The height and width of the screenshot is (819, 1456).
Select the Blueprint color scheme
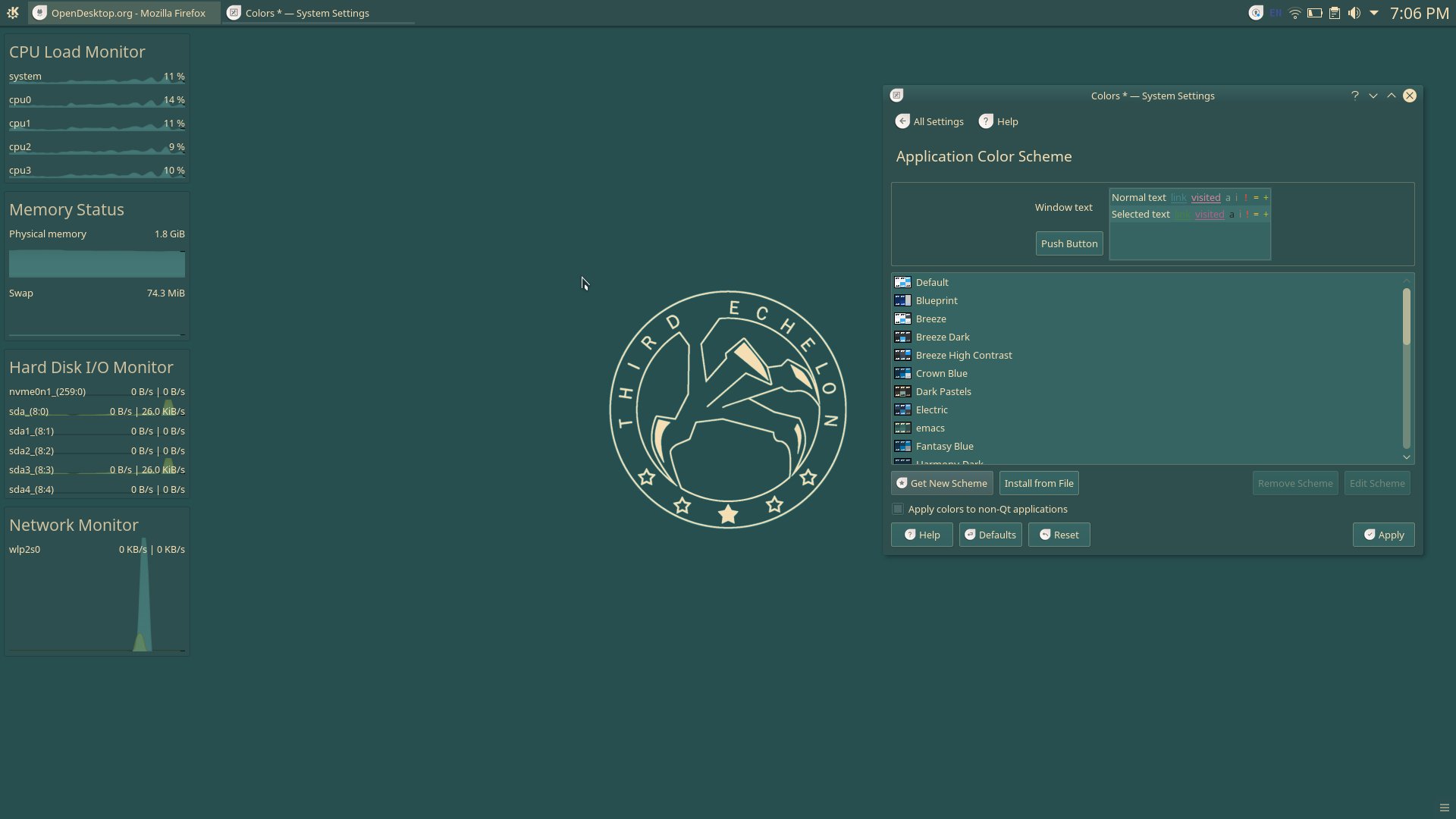(x=1148, y=300)
